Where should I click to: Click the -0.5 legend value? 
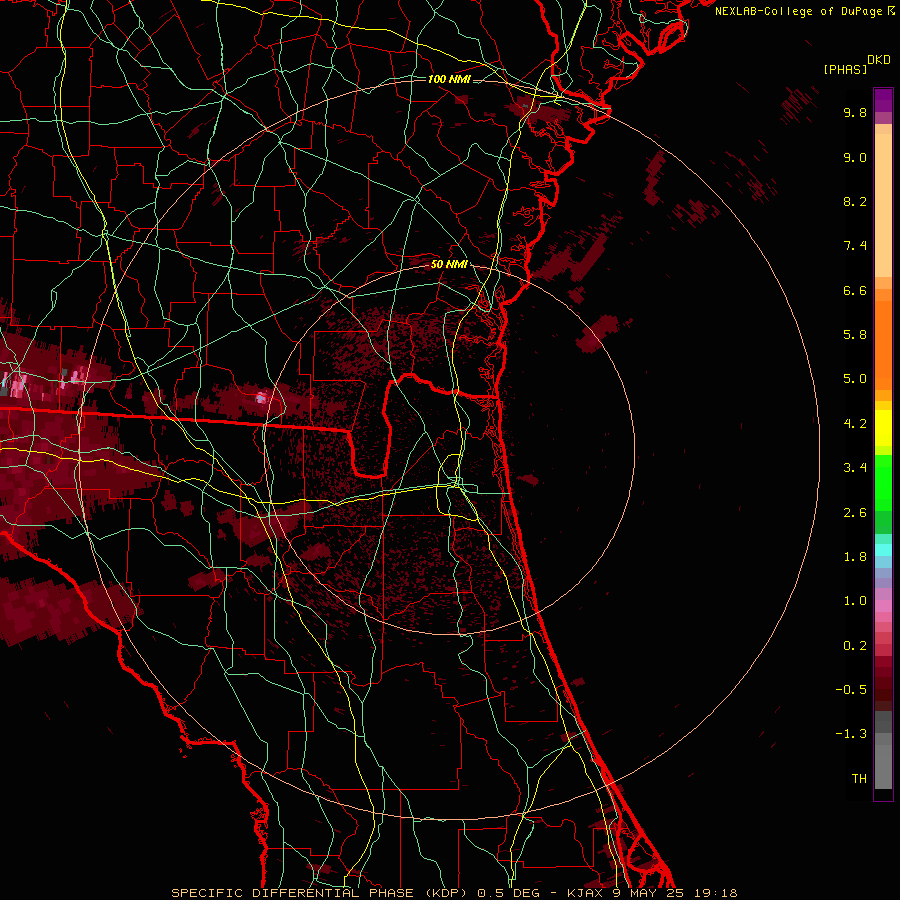click(x=851, y=690)
